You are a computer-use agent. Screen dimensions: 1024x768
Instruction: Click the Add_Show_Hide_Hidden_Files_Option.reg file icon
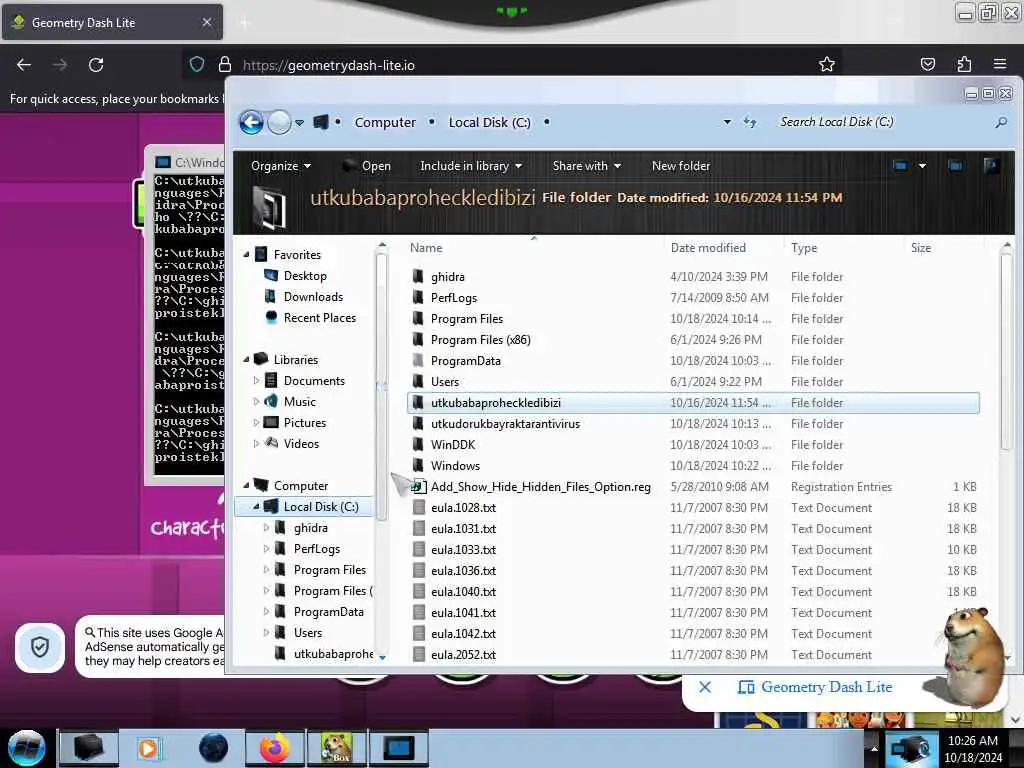pyautogui.click(x=419, y=487)
